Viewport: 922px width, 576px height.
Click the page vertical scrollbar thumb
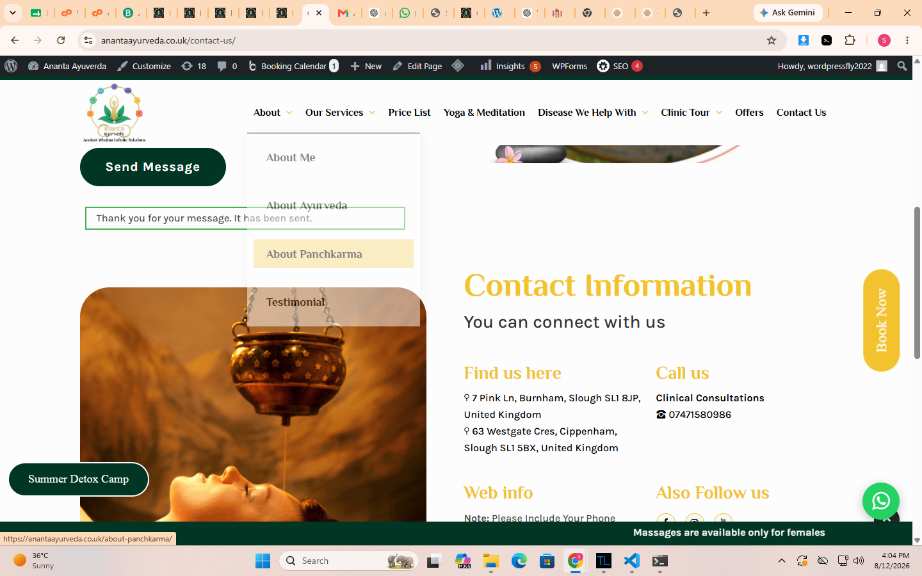coord(916,282)
